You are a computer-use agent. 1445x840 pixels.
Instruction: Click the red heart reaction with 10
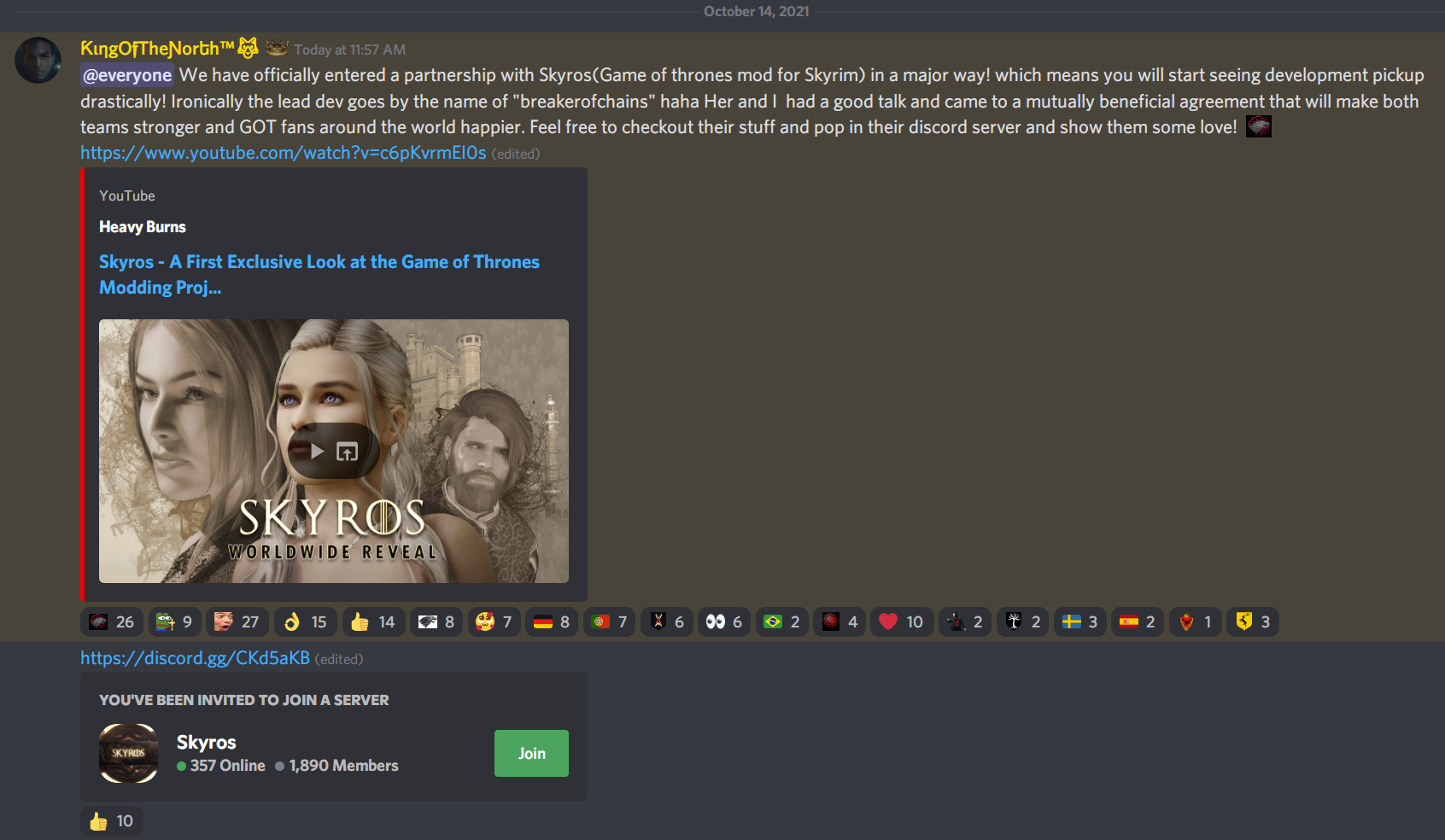(902, 621)
